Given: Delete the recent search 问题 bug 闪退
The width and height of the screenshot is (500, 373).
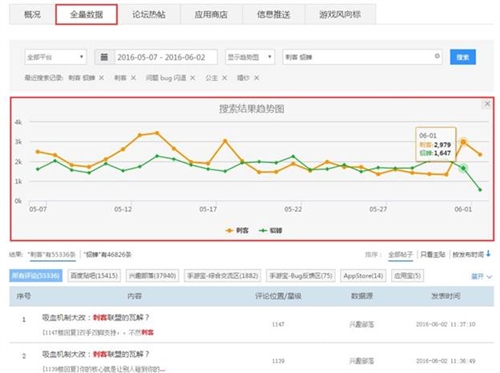Looking at the screenshot, I should (x=193, y=78).
